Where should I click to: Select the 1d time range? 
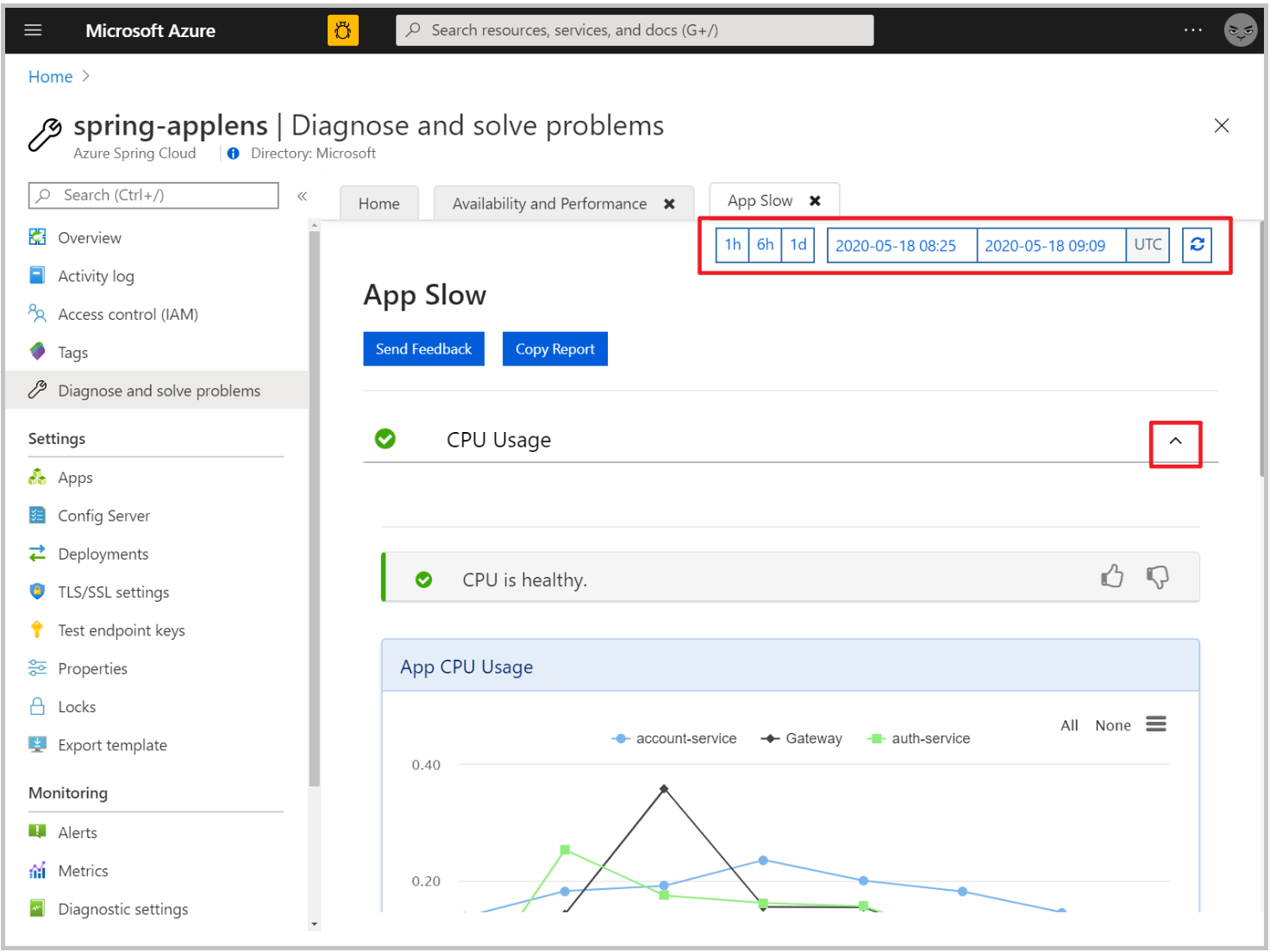tap(798, 245)
